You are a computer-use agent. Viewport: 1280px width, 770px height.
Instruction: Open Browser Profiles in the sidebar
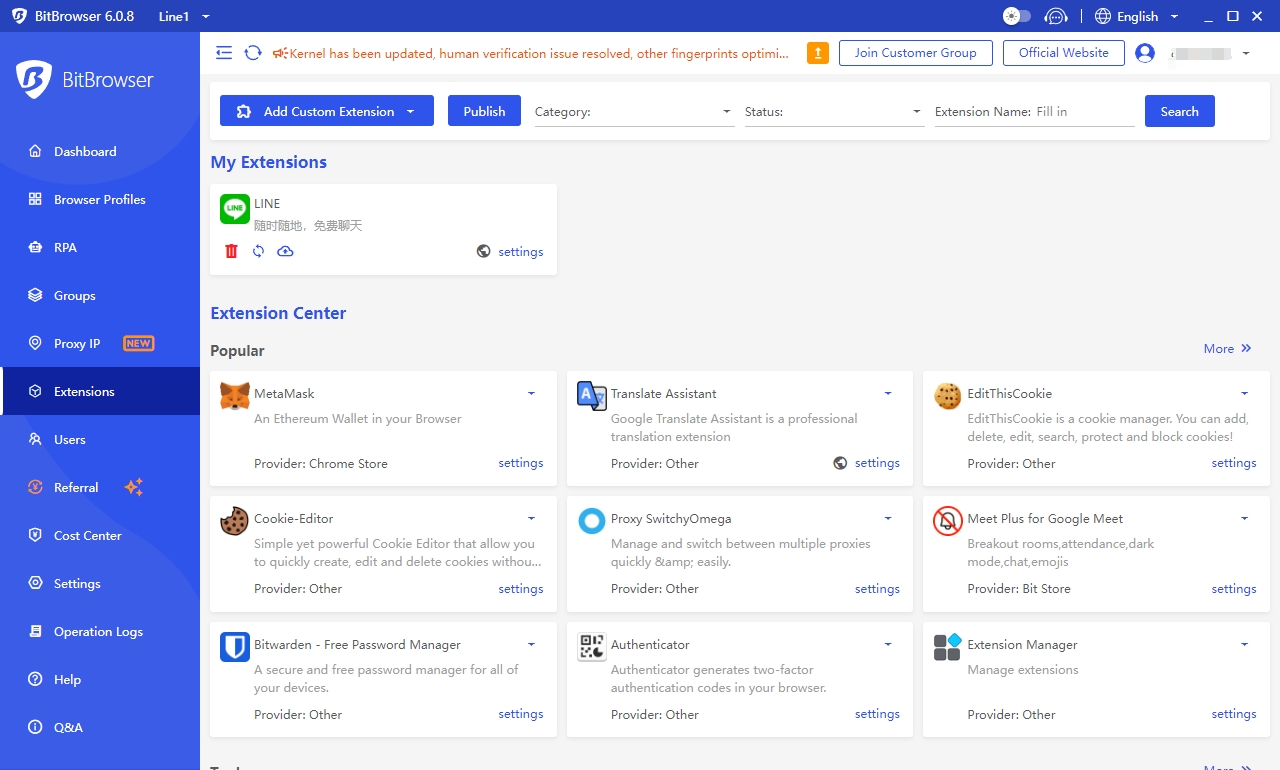pyautogui.click(x=100, y=200)
